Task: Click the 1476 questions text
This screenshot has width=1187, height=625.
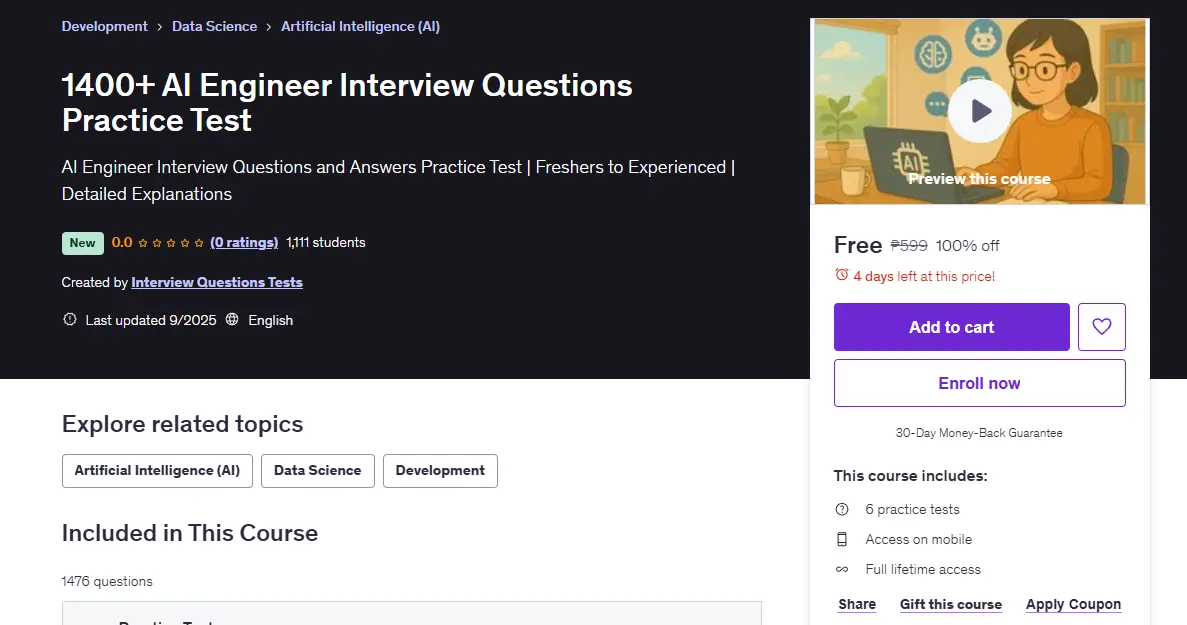Action: click(107, 581)
